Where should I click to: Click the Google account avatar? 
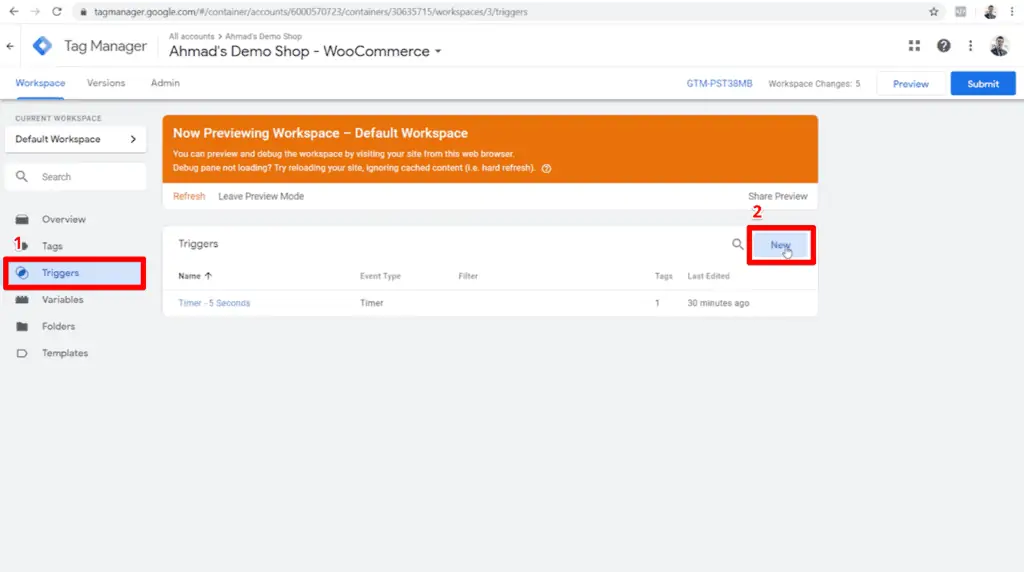click(x=999, y=46)
